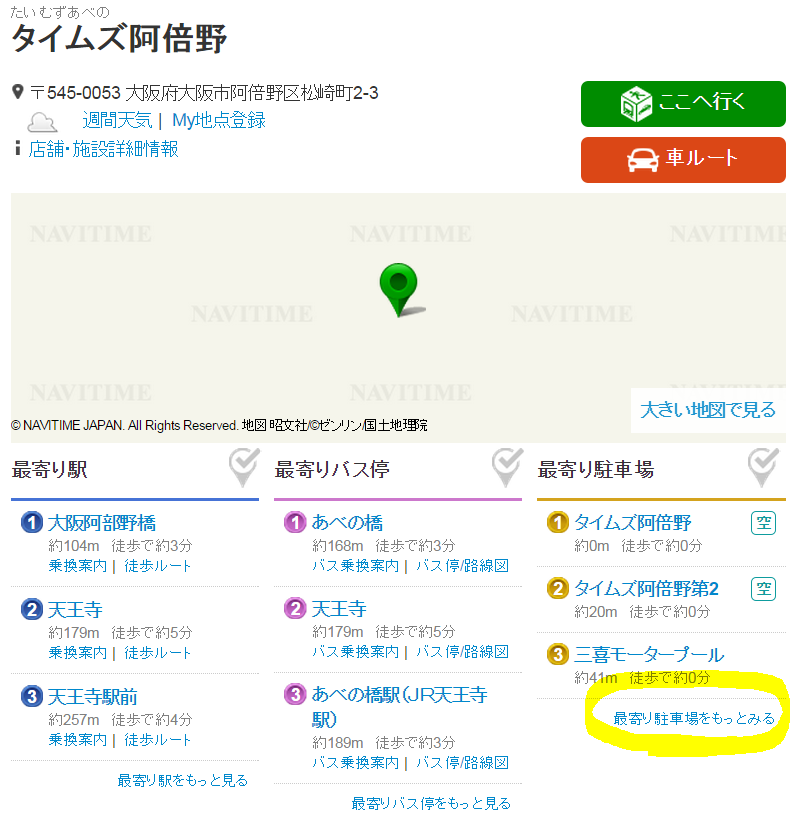
Task: Click バス乗換案内 under あべの橋
Action: coord(355,565)
